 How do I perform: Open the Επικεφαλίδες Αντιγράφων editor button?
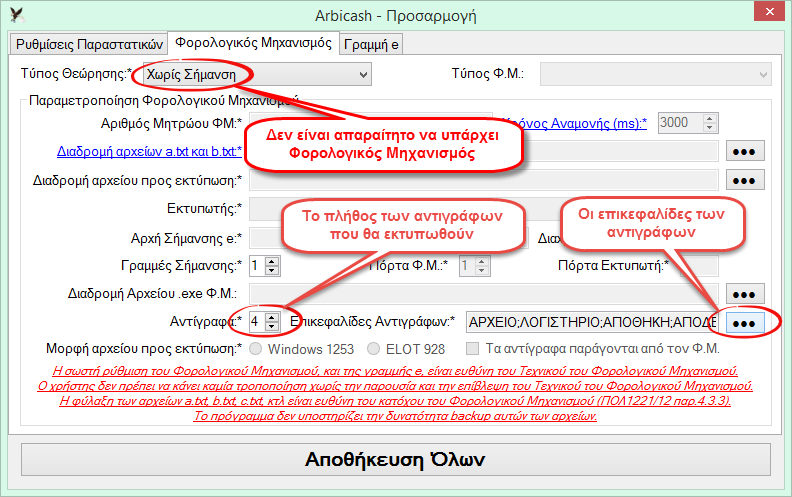point(745,323)
